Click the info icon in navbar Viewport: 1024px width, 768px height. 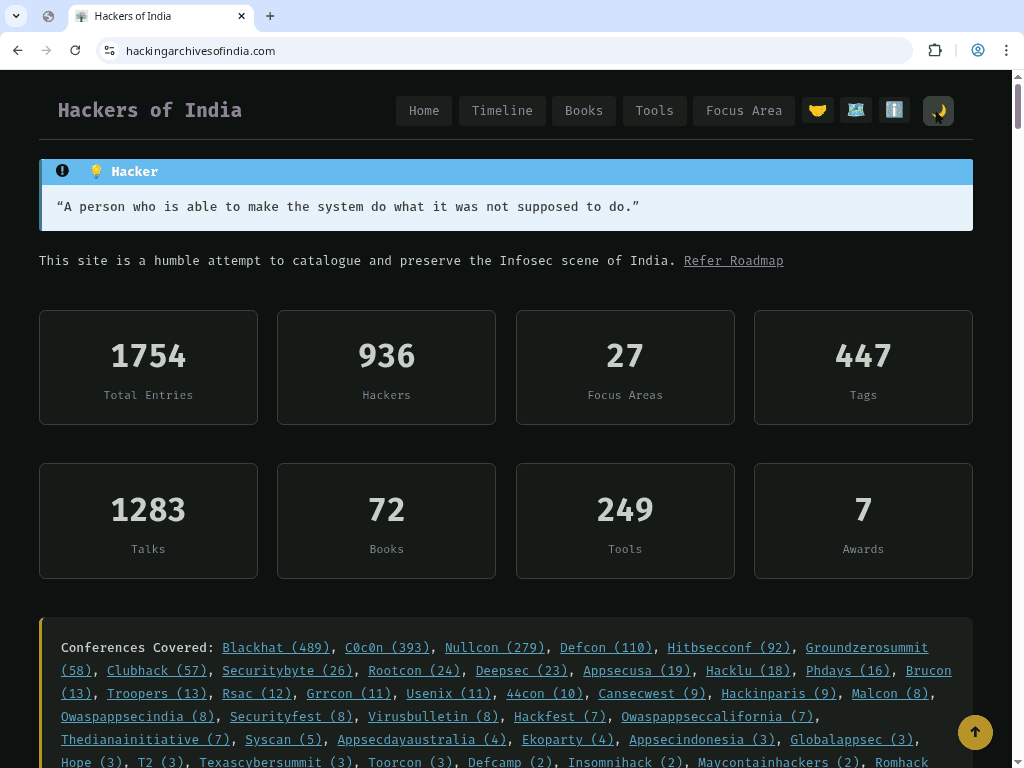pos(894,110)
